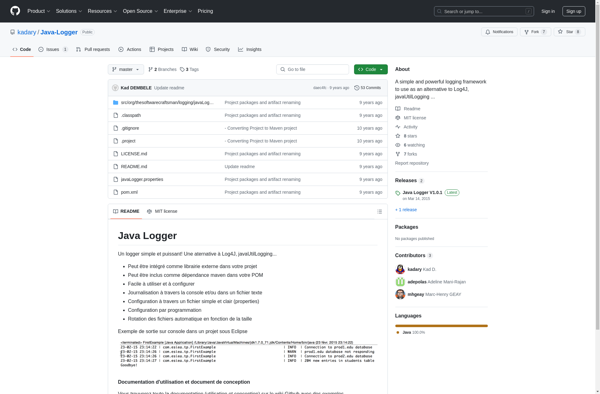Screen dimensions: 600x394
Task: Open the Insights tab
Action: pos(249,49)
